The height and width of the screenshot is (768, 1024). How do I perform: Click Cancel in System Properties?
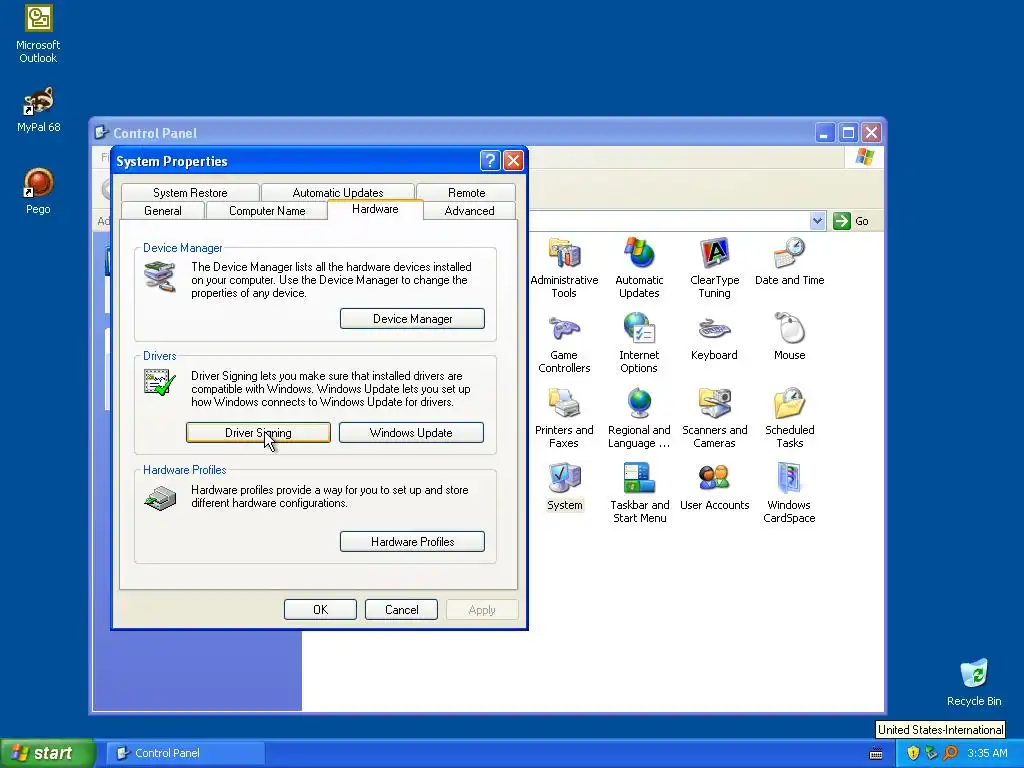tap(401, 609)
